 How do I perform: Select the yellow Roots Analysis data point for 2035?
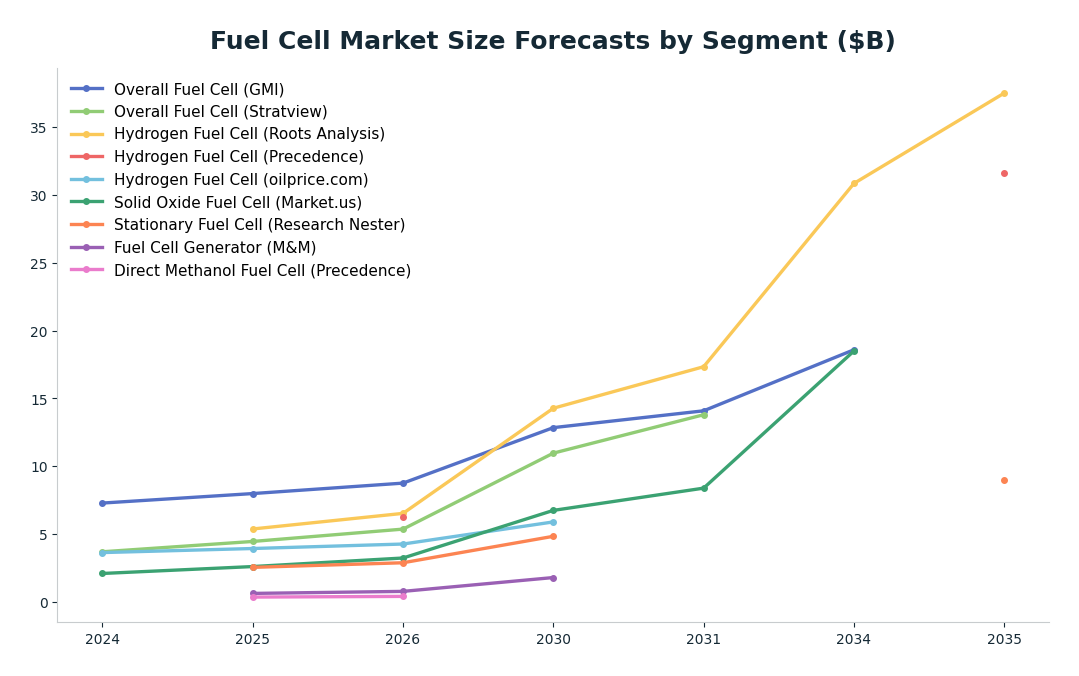point(1004,94)
